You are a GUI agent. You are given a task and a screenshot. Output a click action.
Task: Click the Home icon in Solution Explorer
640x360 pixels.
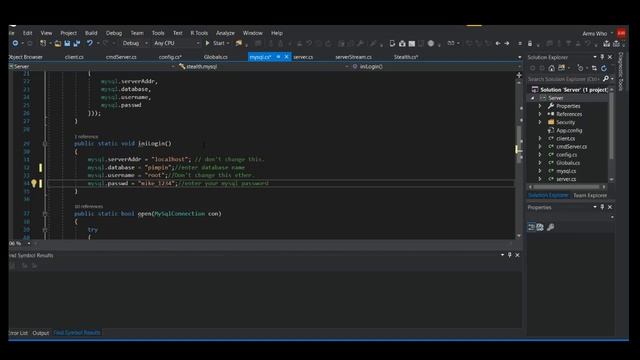pyautogui.click(x=551, y=68)
